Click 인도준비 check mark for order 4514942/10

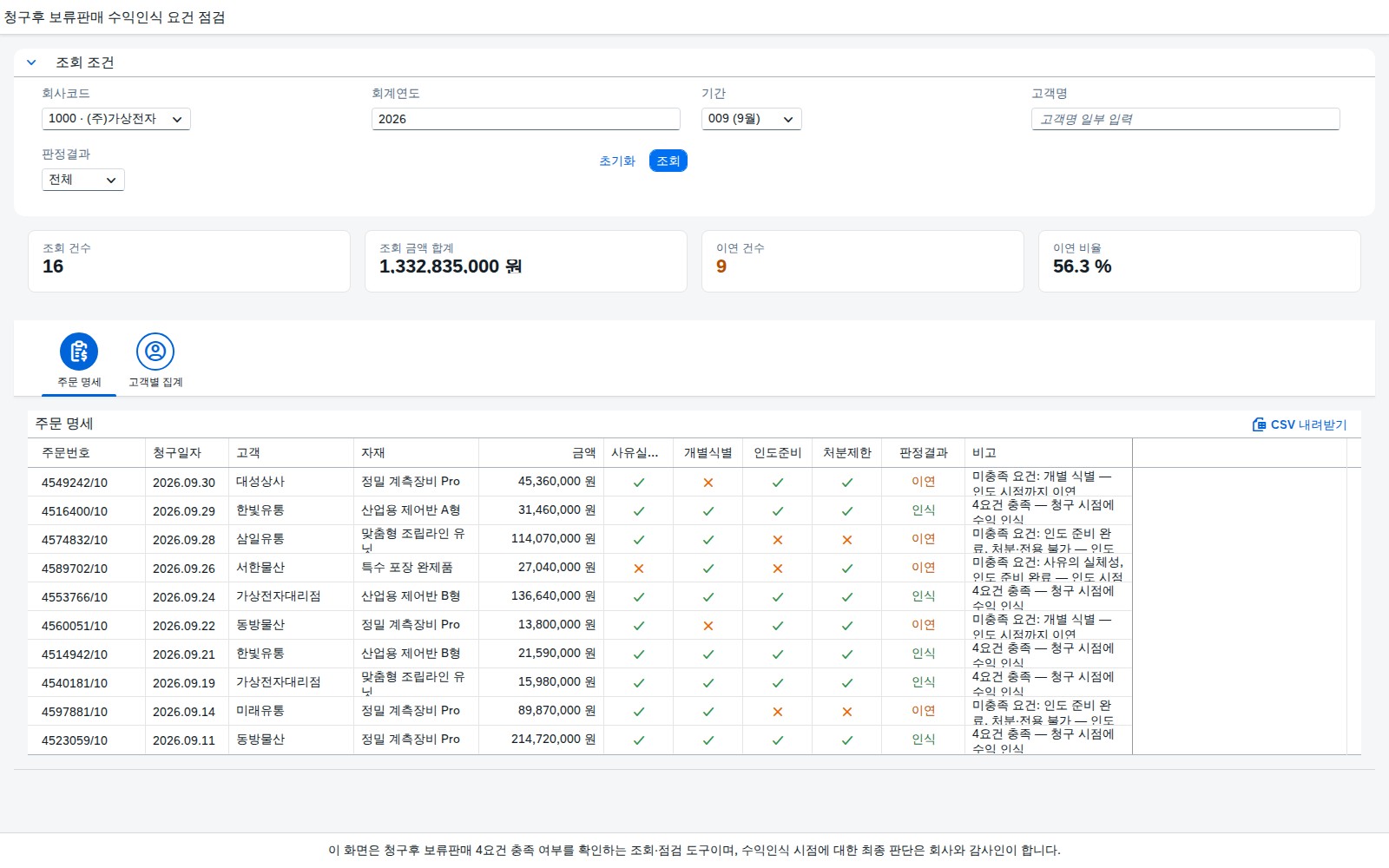click(778, 654)
